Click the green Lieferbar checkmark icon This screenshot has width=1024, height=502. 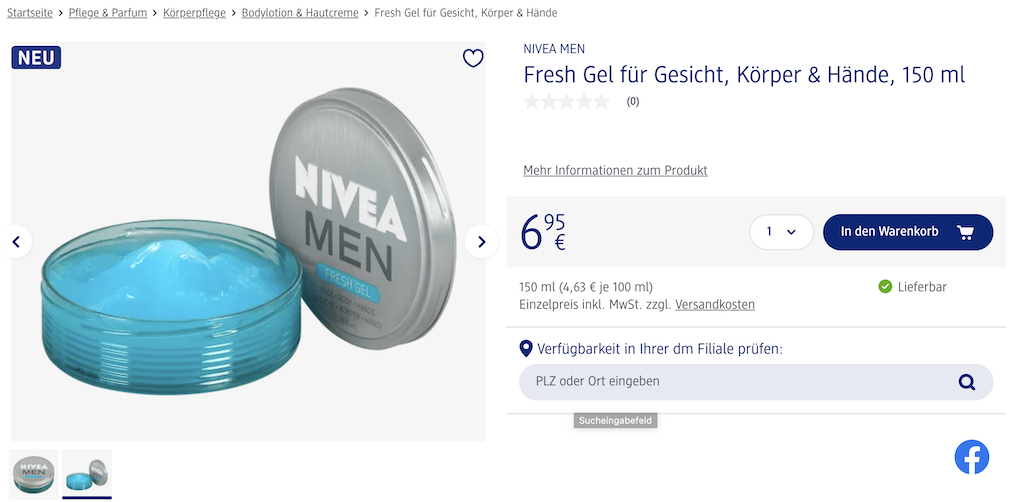click(885, 287)
